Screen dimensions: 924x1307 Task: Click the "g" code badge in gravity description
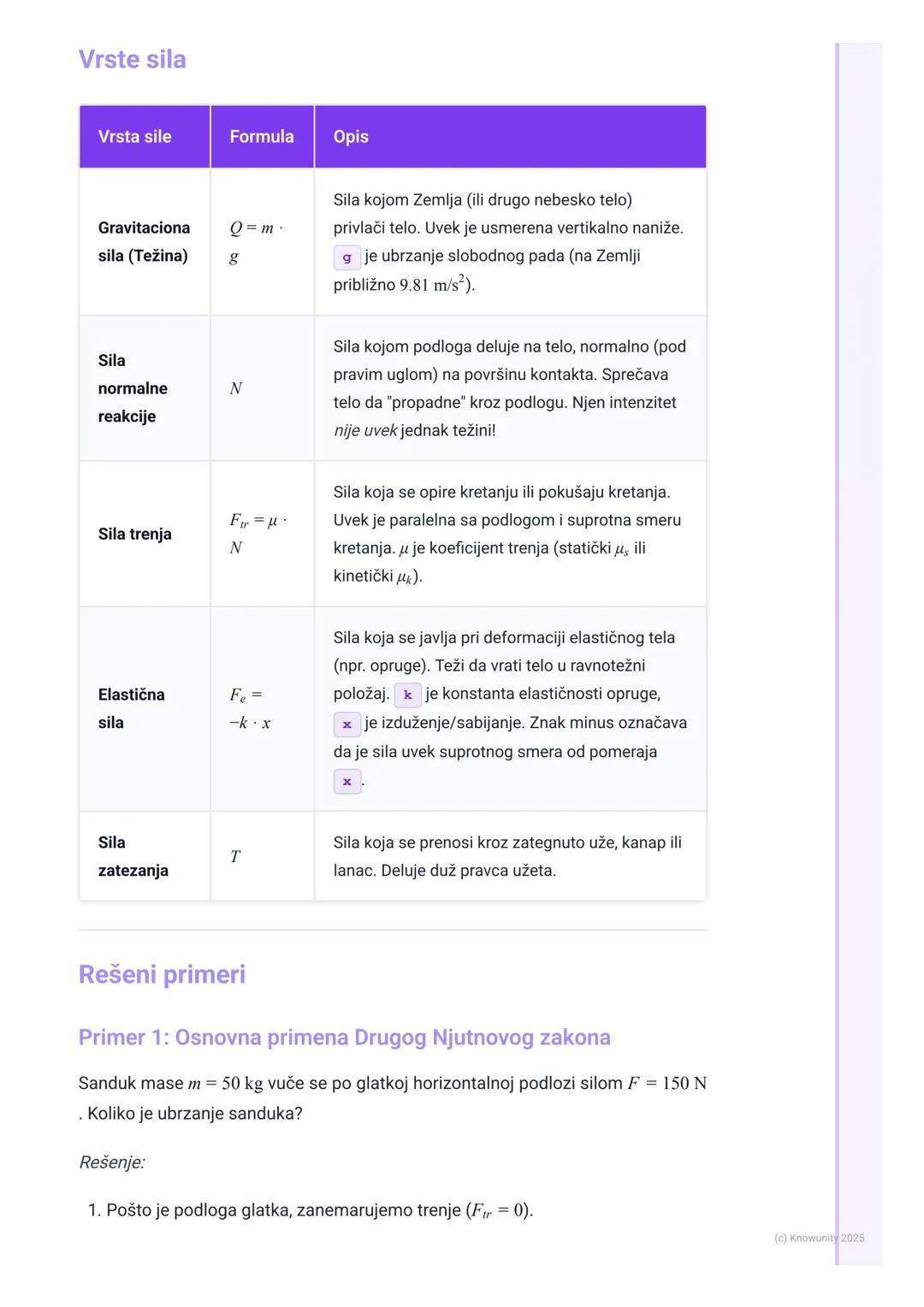coord(346,257)
